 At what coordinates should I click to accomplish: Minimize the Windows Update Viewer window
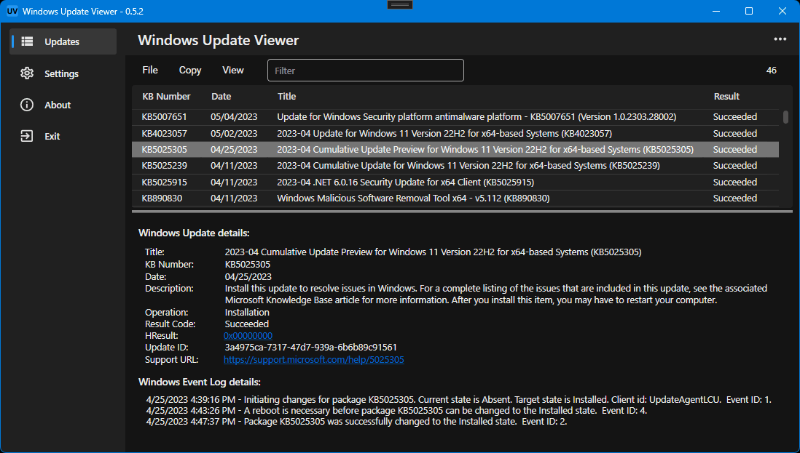(x=716, y=11)
